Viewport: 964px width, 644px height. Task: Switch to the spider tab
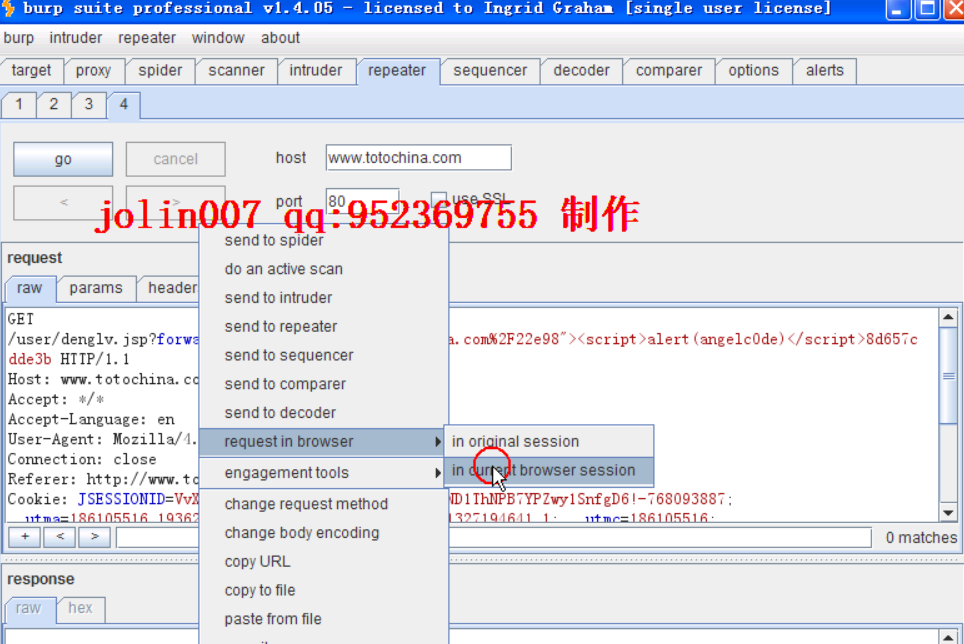(160, 71)
